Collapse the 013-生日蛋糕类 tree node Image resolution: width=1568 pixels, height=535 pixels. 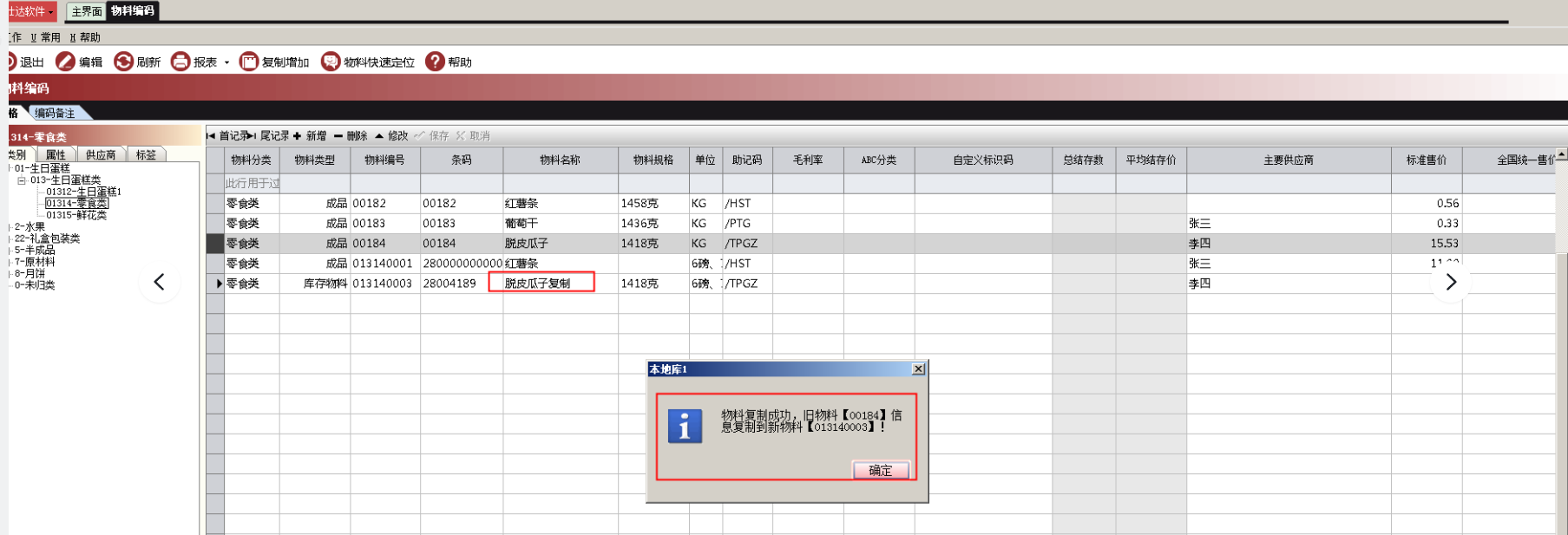(x=22, y=180)
